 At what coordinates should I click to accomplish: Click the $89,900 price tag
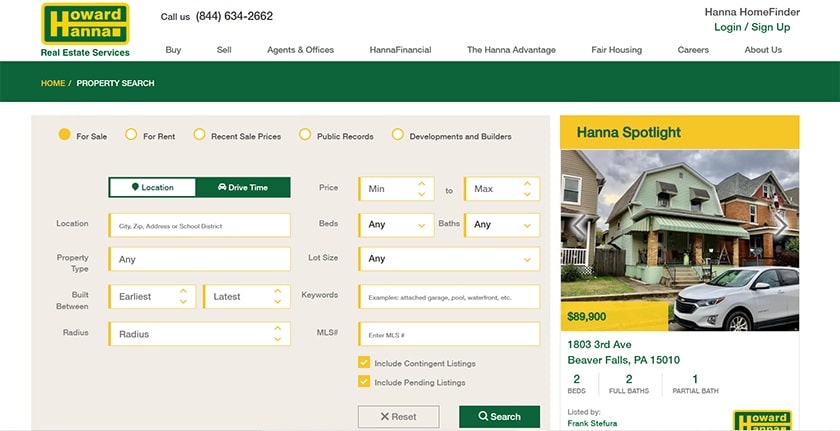[614, 316]
